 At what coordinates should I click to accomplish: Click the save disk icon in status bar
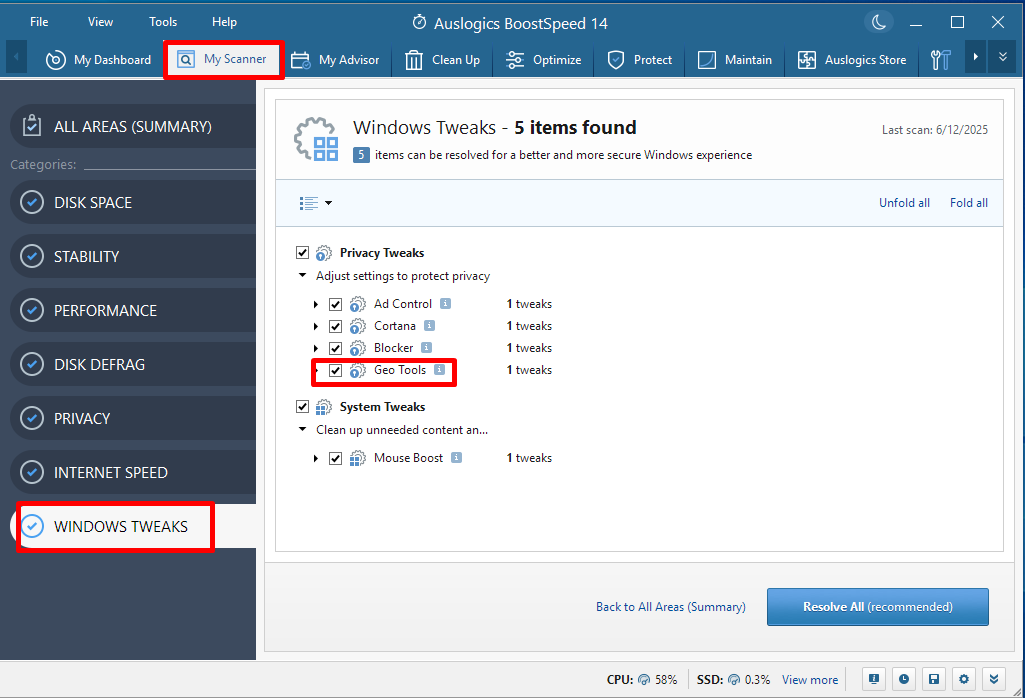click(x=933, y=679)
